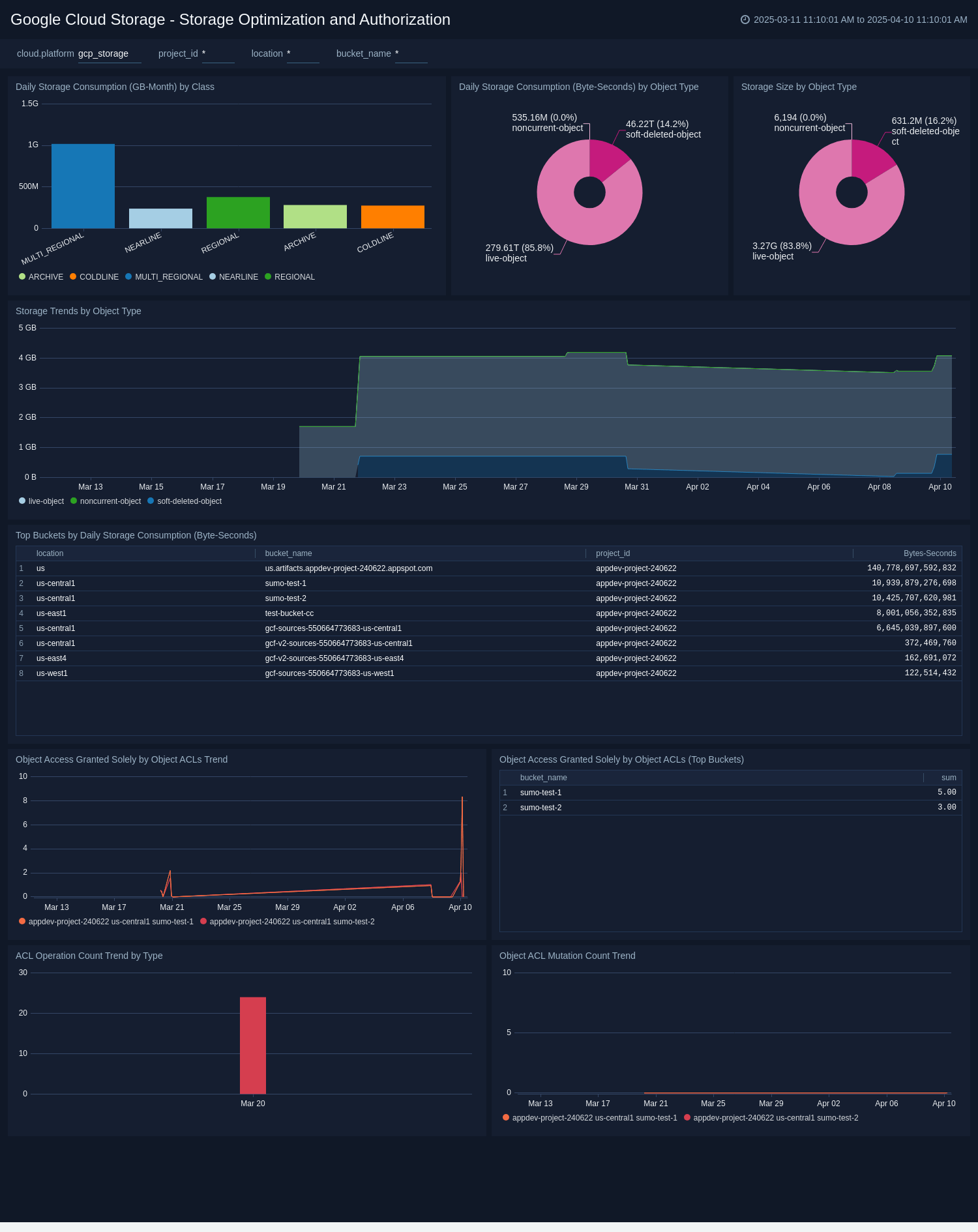Sort the top buckets table by location column
Image resolution: width=978 pixels, height=1232 pixels.
click(x=50, y=553)
